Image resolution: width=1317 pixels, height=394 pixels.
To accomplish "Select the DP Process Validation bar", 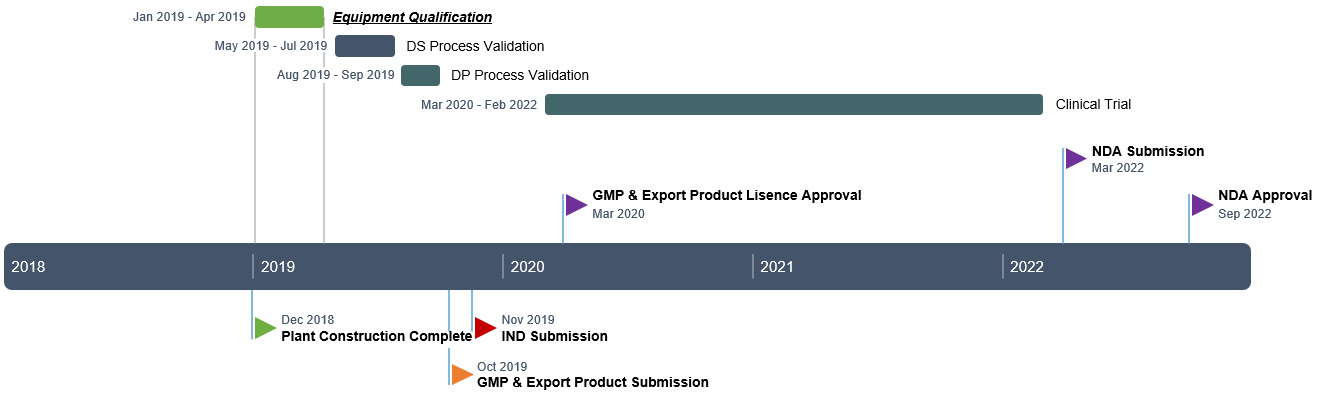I will coord(420,75).
